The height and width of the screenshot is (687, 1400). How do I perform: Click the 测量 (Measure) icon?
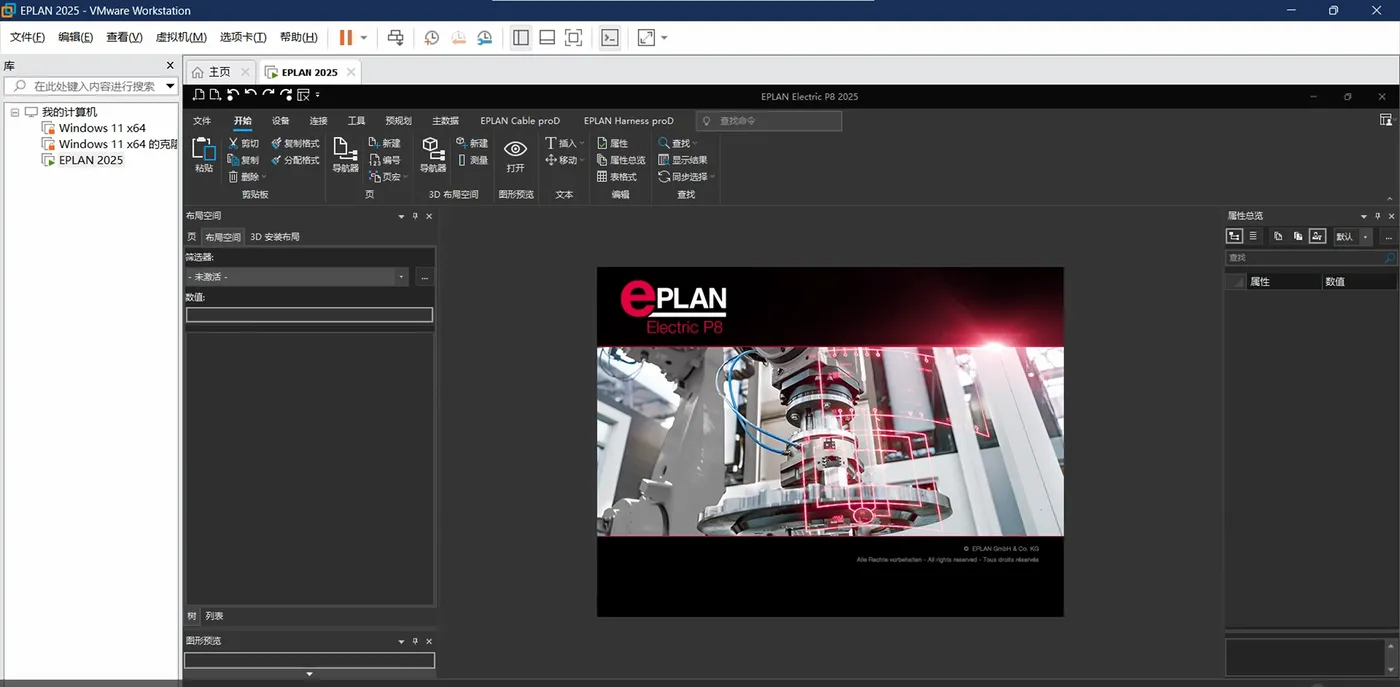point(462,159)
